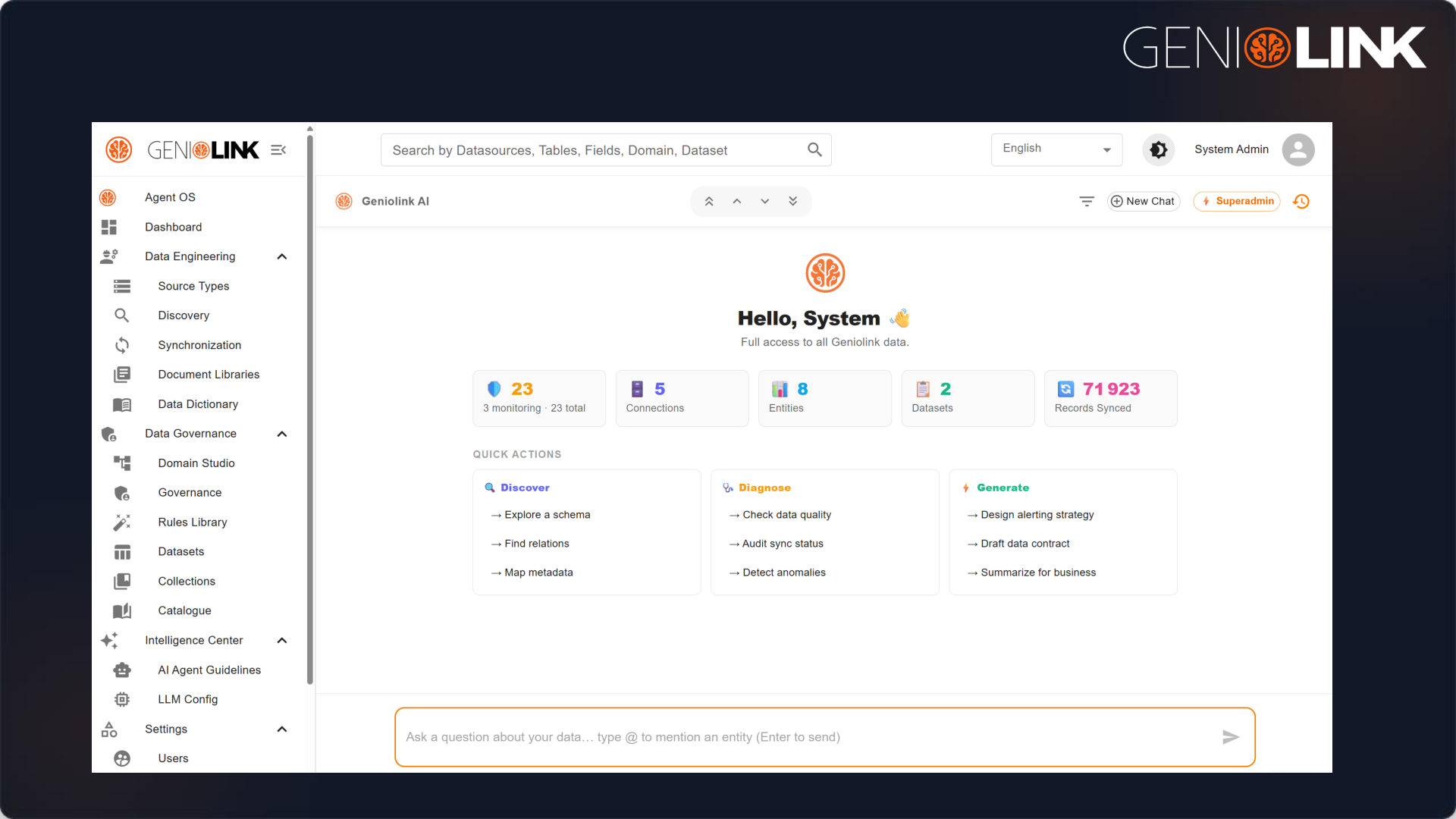Click the filter lines icon near New Chat
The height and width of the screenshot is (819, 1456).
[x=1087, y=202]
